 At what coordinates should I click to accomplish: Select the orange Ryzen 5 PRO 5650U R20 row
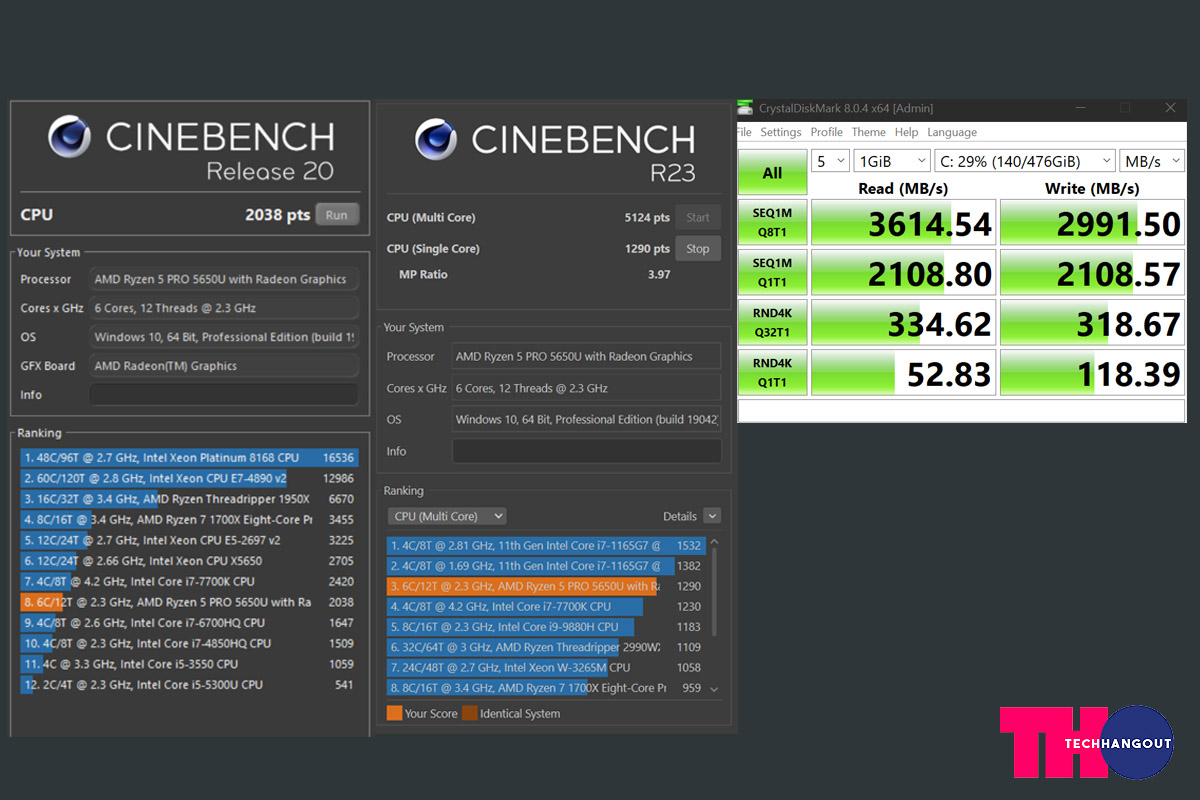click(x=188, y=602)
